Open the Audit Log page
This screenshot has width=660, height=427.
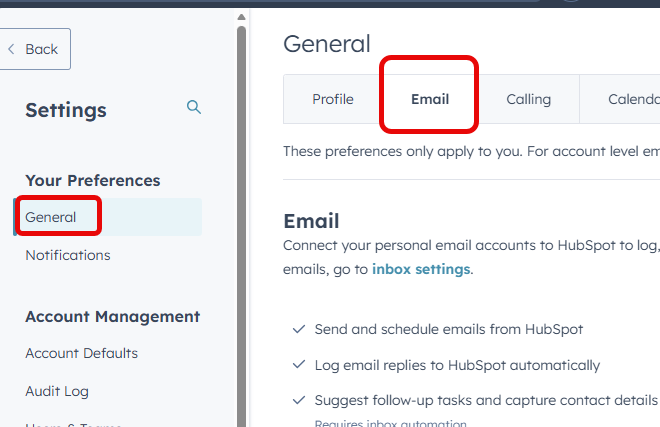(x=58, y=391)
